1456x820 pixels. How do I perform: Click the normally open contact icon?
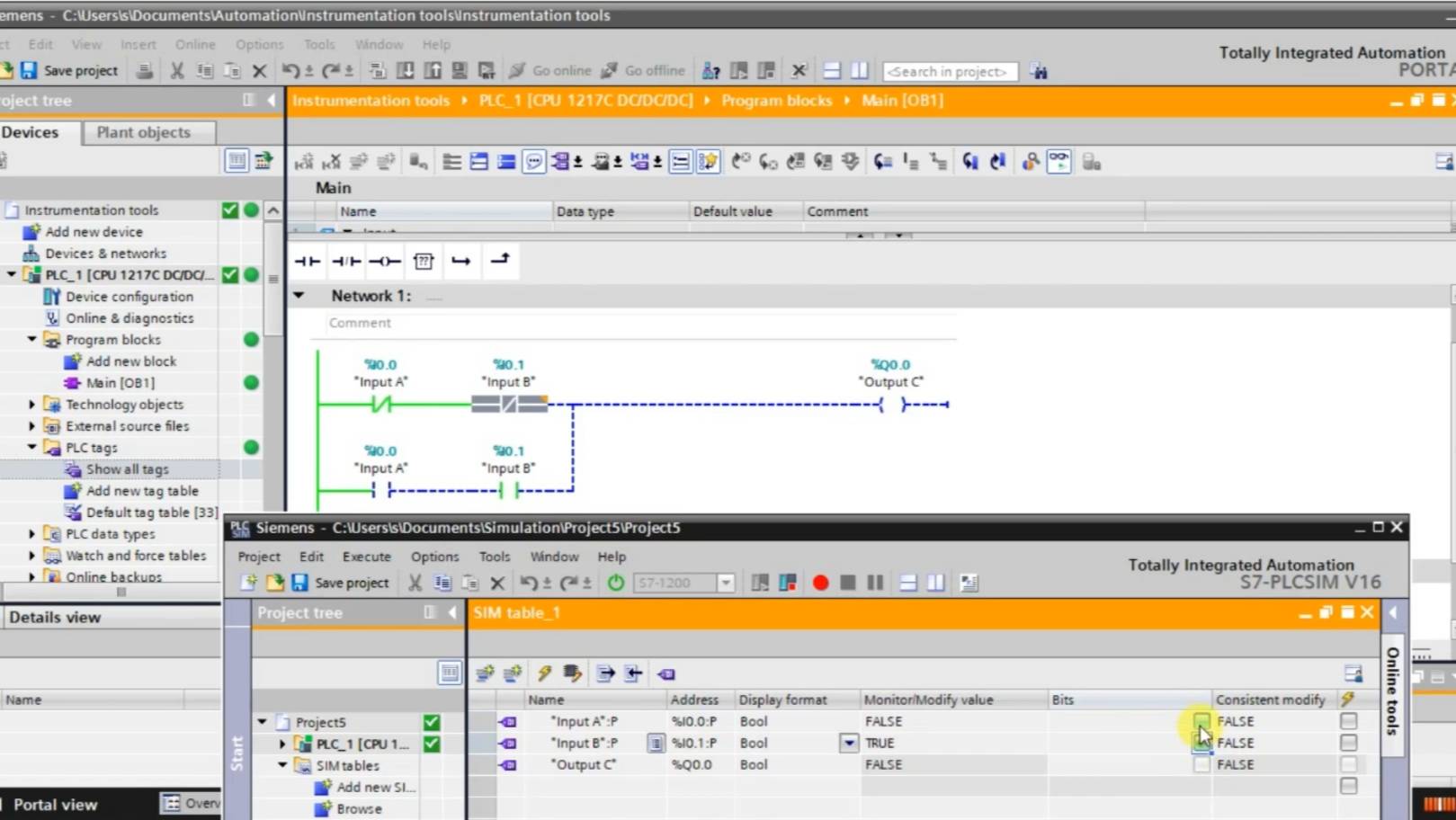307,261
